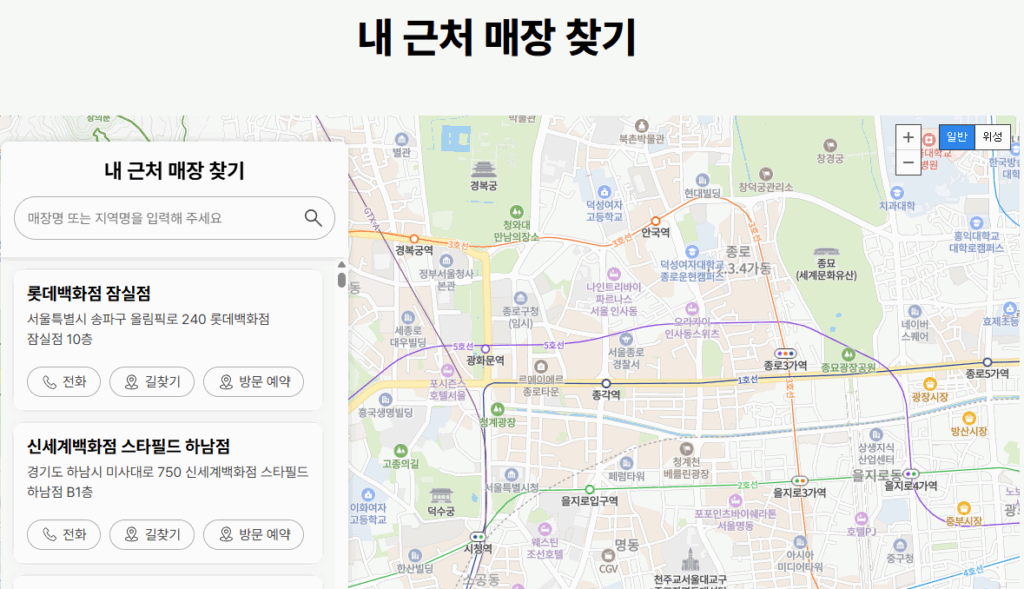The width and height of the screenshot is (1024, 589).
Task: Call 신세계백화점 스타필드 하남점 via 전화
Action: coord(64,534)
